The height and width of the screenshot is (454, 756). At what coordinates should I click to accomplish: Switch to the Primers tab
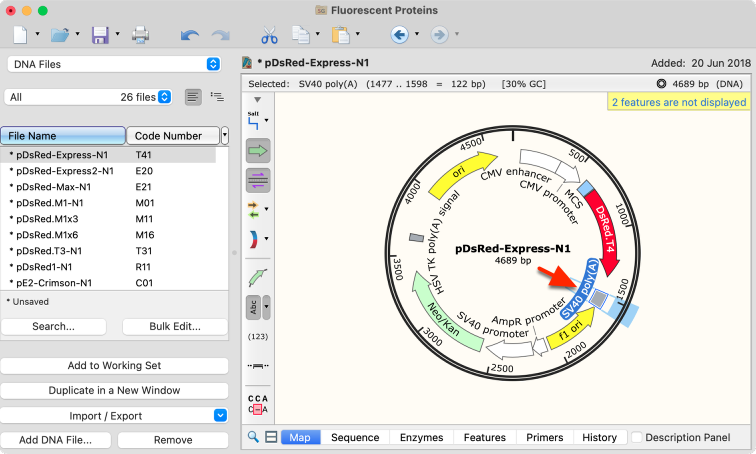click(544, 437)
